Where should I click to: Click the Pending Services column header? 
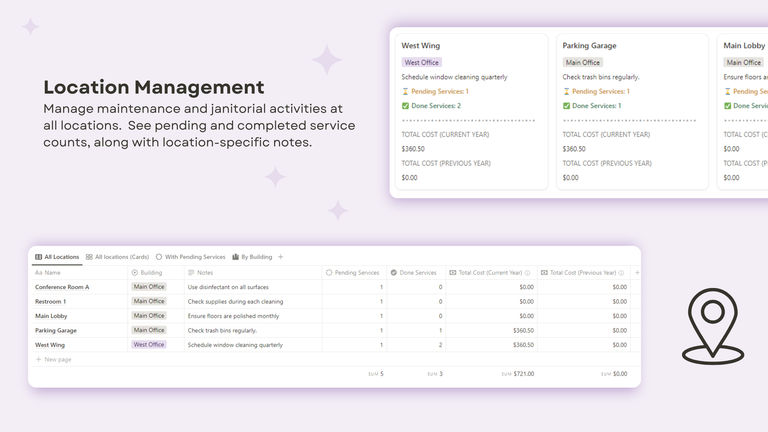coord(353,272)
